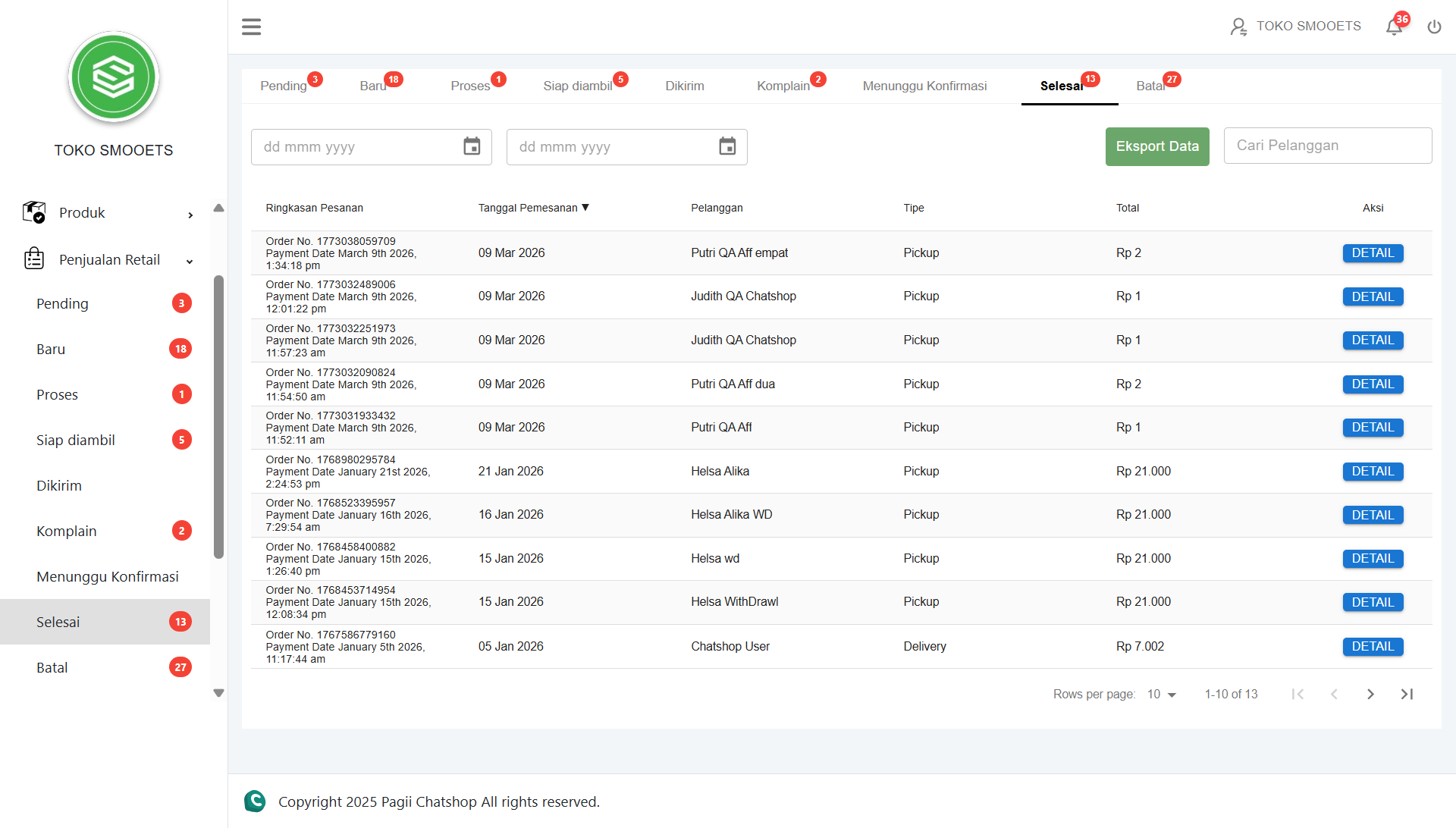Switch to the Batal tab
The height and width of the screenshot is (828, 1456).
coord(1150,86)
